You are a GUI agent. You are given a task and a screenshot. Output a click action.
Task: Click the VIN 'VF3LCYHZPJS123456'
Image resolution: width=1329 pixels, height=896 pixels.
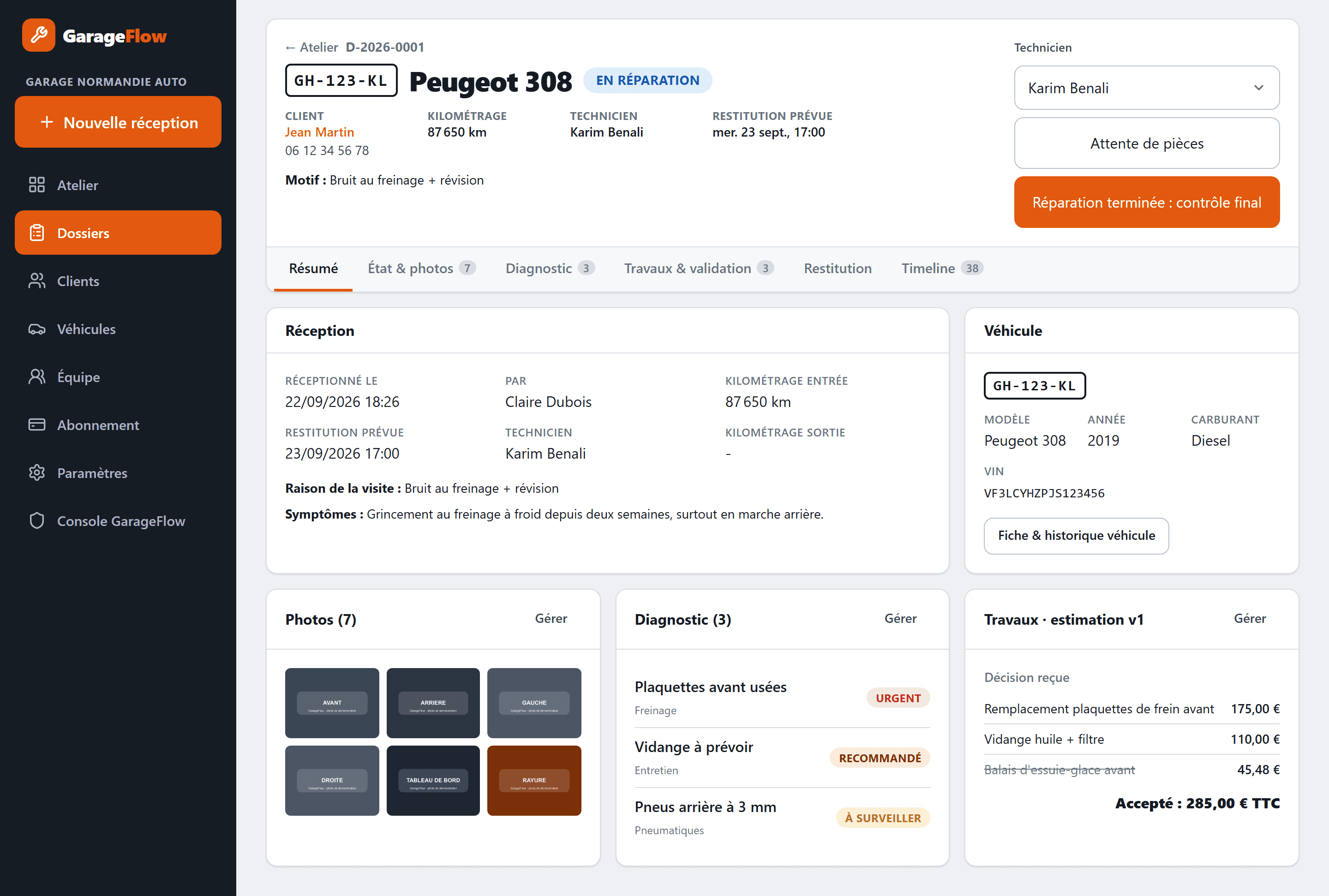(x=1044, y=493)
